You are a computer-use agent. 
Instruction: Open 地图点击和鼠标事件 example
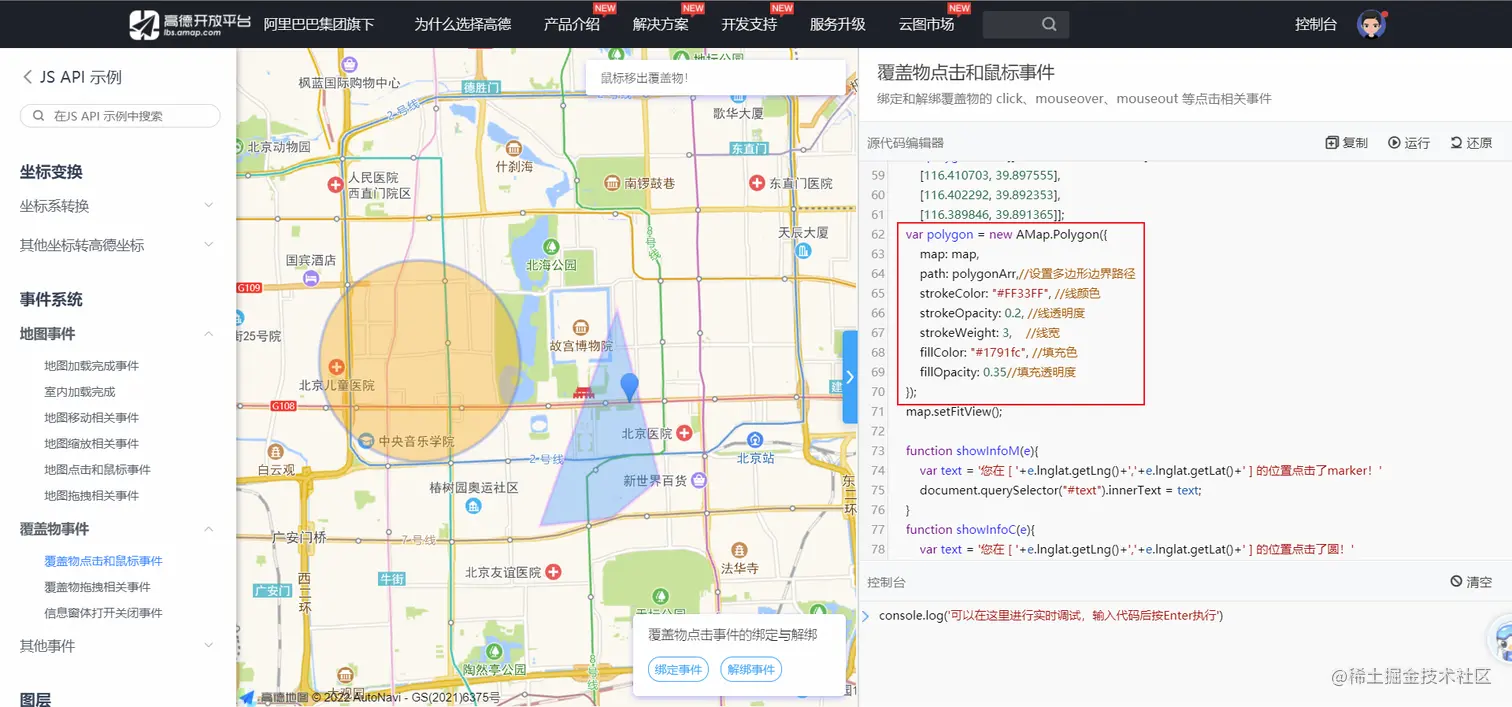click(98, 470)
